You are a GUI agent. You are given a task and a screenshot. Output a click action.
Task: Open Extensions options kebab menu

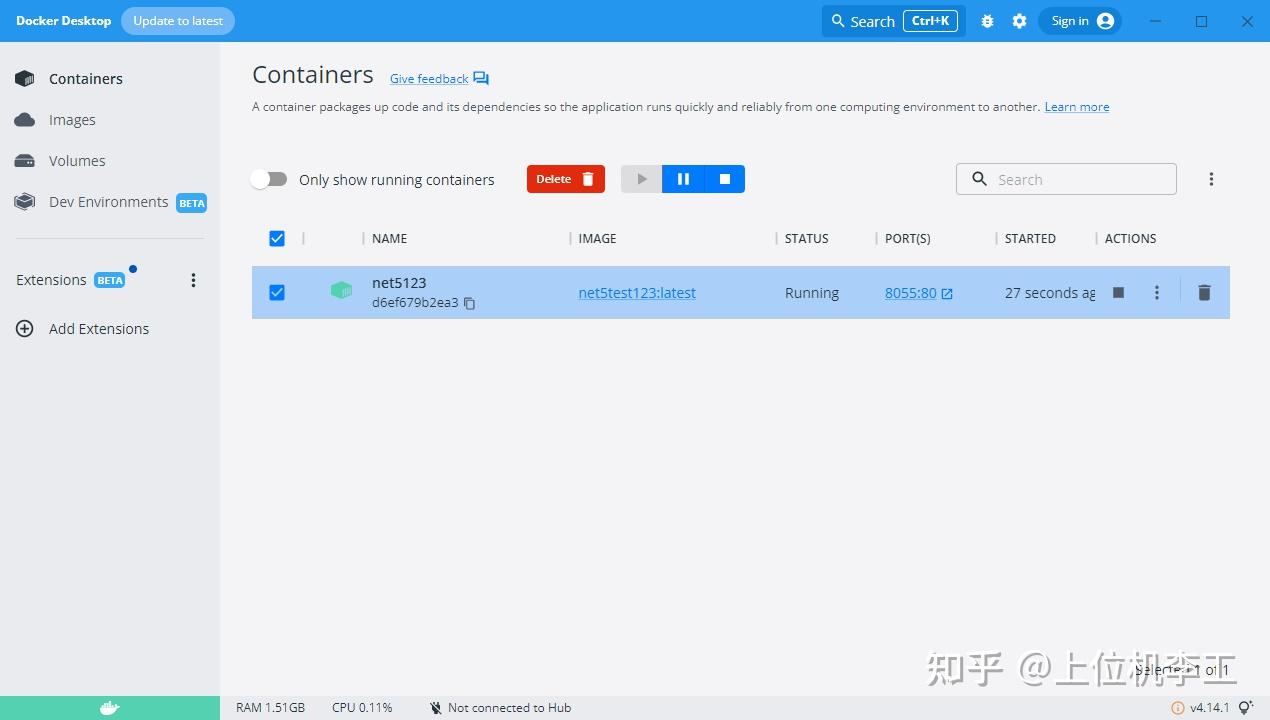(194, 280)
